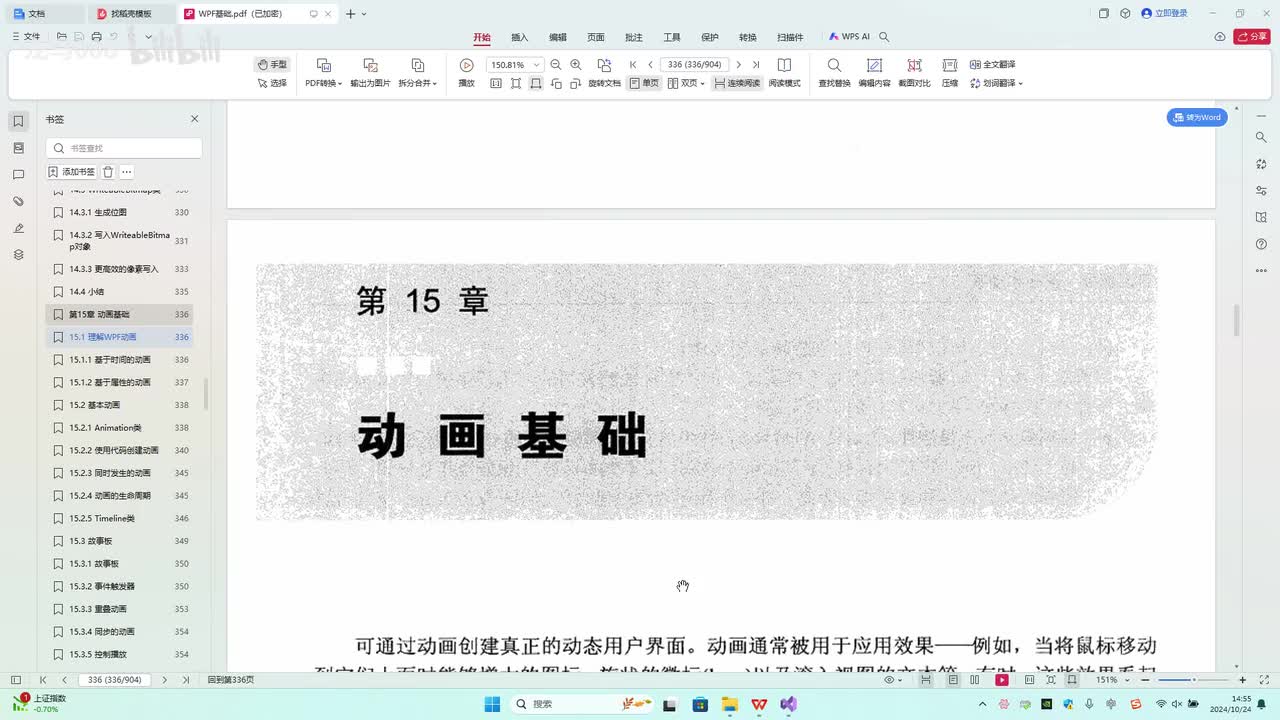1280x720 pixels.
Task: Open the 保护 ribbon tab
Action: 710,37
